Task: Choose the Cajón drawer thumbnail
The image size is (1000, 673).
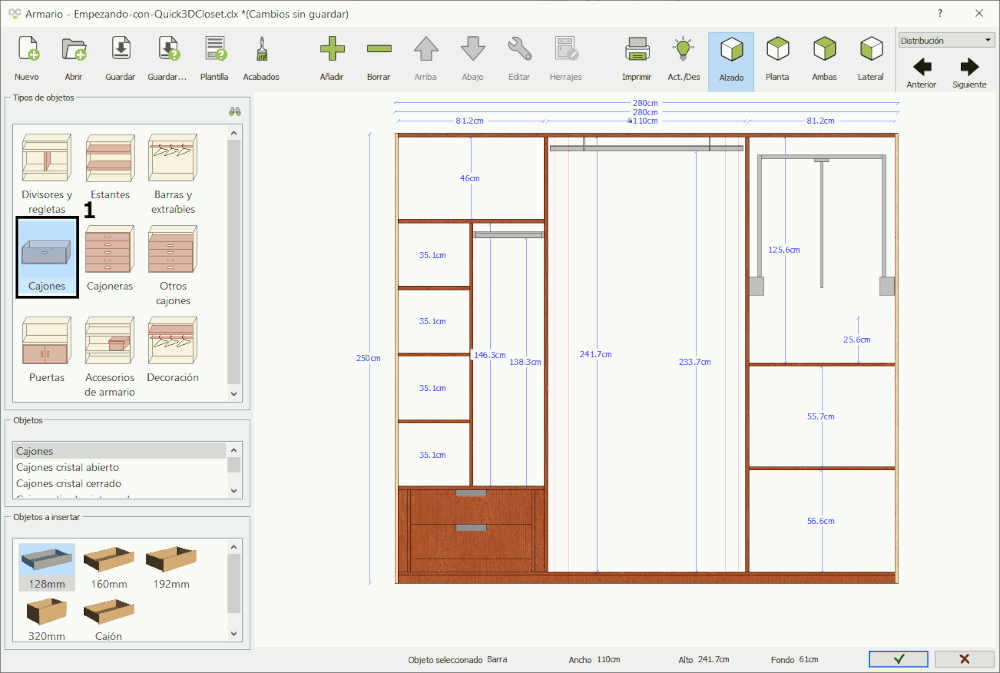Action: [109, 619]
